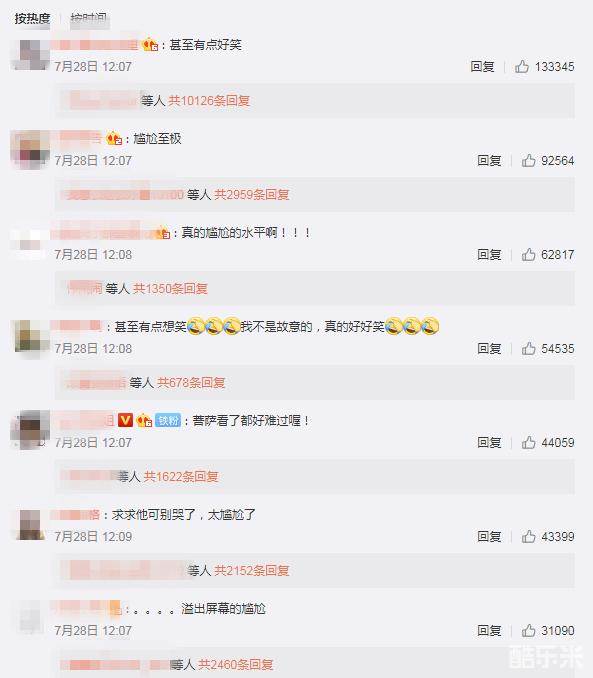The height and width of the screenshot is (678, 593).
Task: Switch to 按时间 sorting tab
Action: point(89,18)
